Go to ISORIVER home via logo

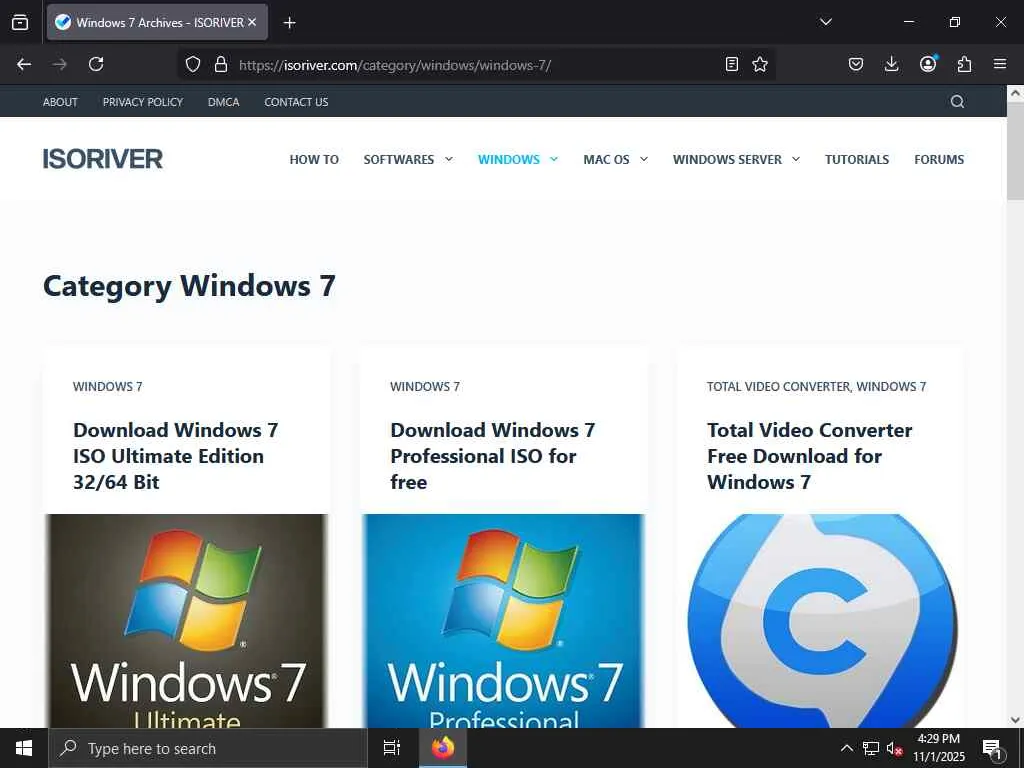(x=103, y=159)
